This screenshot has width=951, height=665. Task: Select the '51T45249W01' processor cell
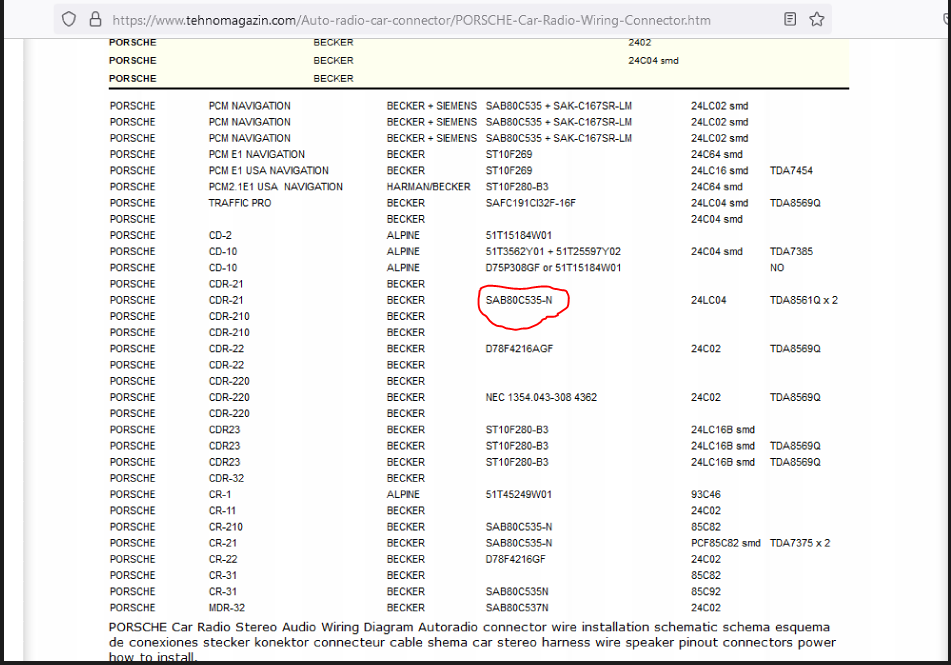pyautogui.click(x=519, y=495)
